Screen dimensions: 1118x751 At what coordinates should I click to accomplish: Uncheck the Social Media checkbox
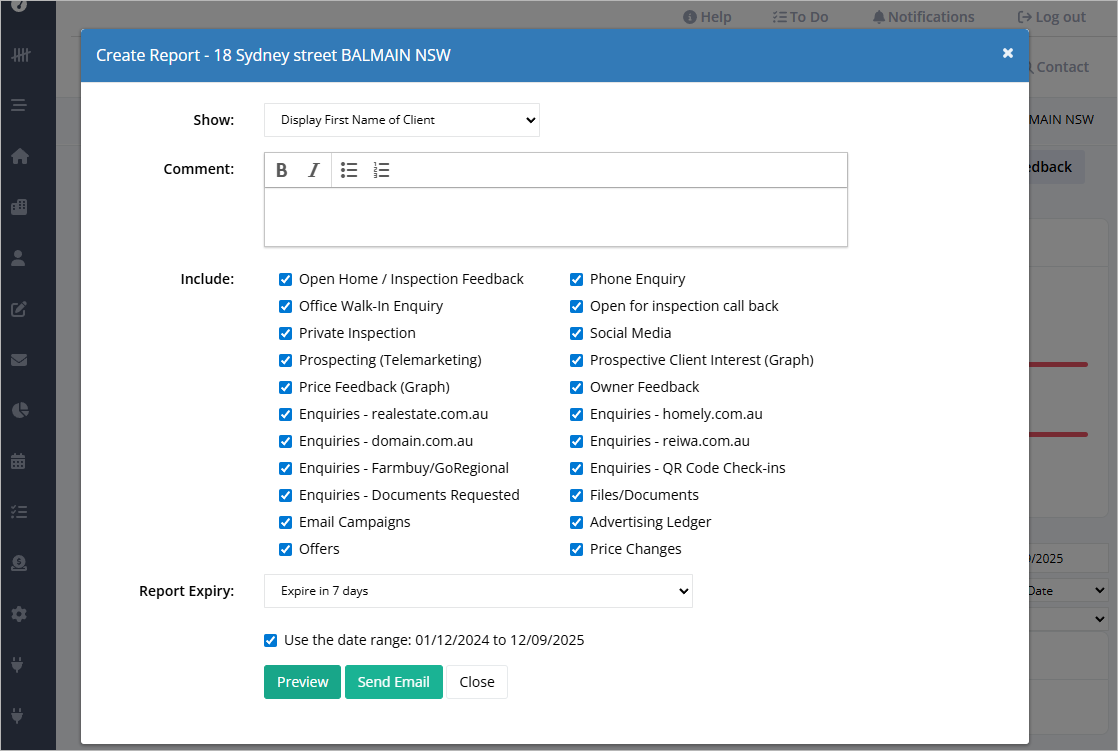pyautogui.click(x=576, y=333)
